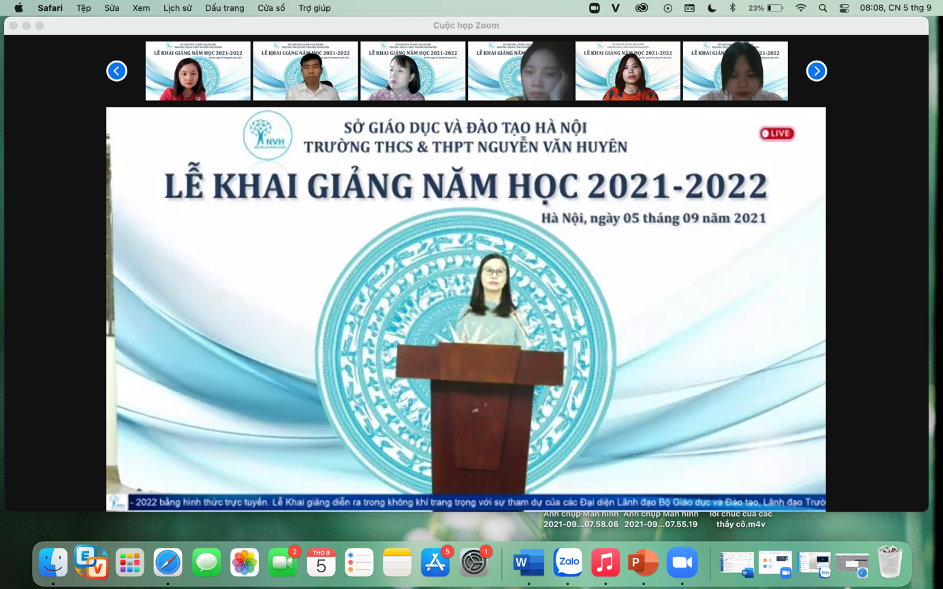Expand the Wi-Fi status menu

(800, 8)
